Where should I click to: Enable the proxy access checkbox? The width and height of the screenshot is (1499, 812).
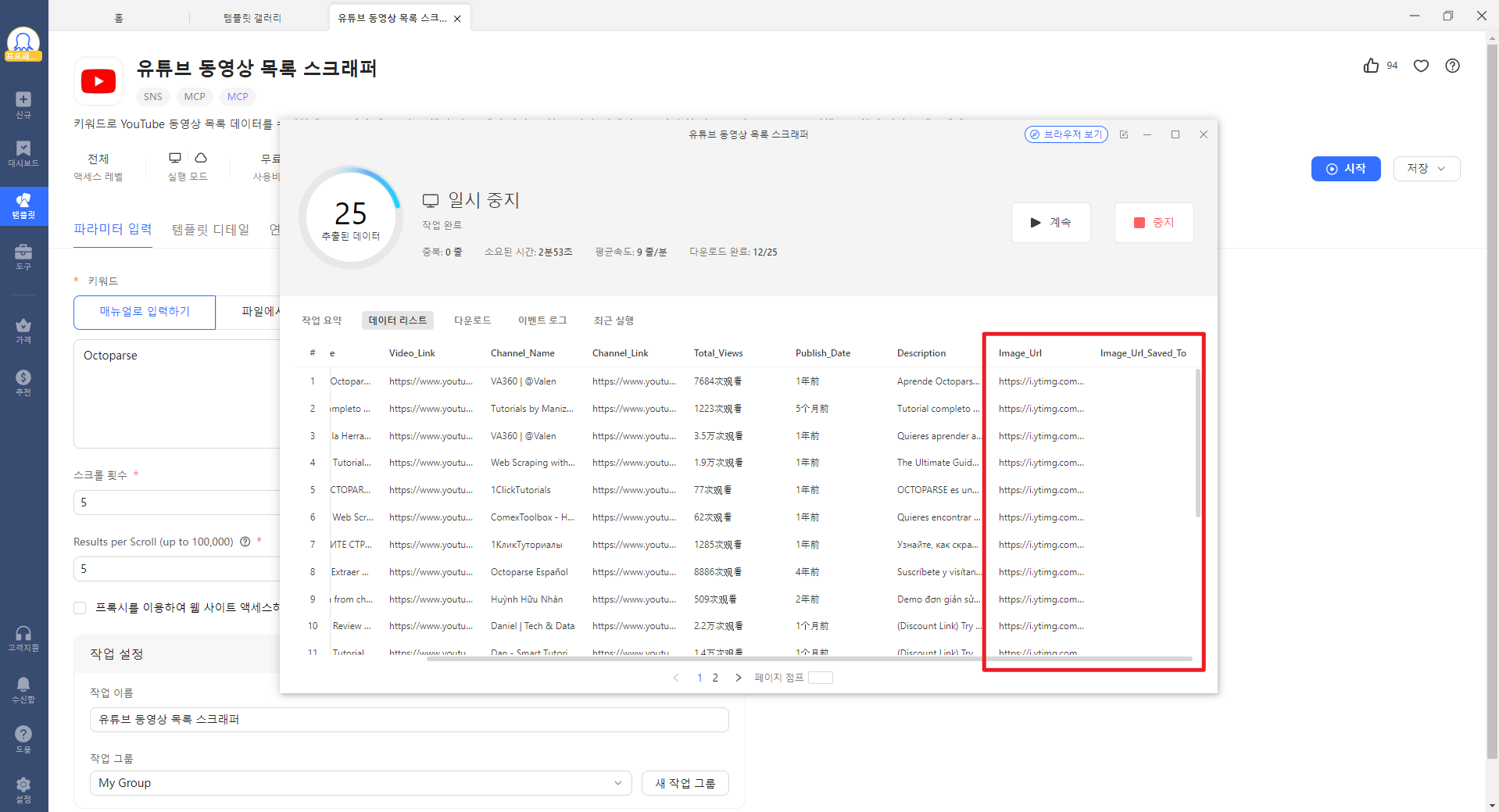point(80,608)
